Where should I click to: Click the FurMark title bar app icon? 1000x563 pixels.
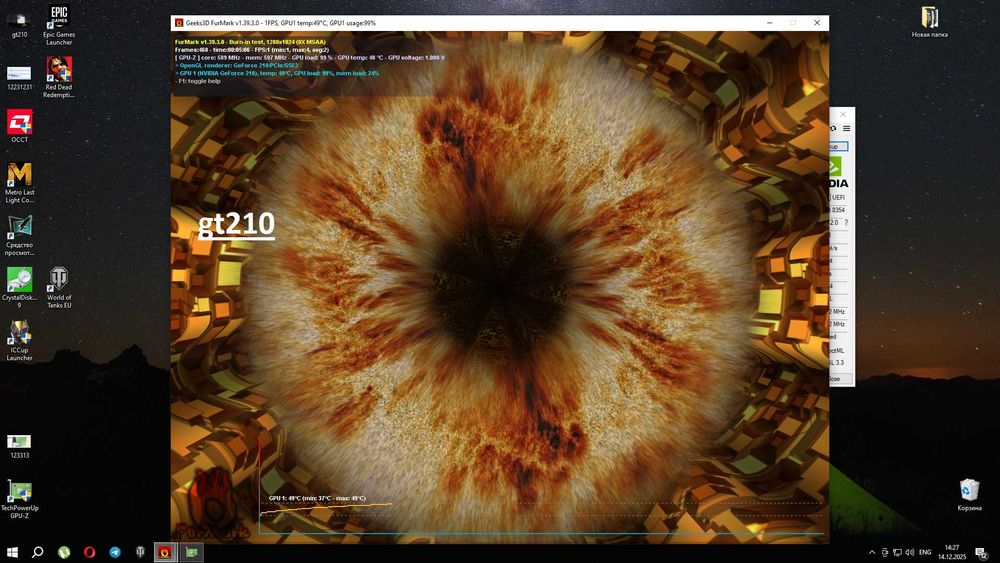coord(179,23)
